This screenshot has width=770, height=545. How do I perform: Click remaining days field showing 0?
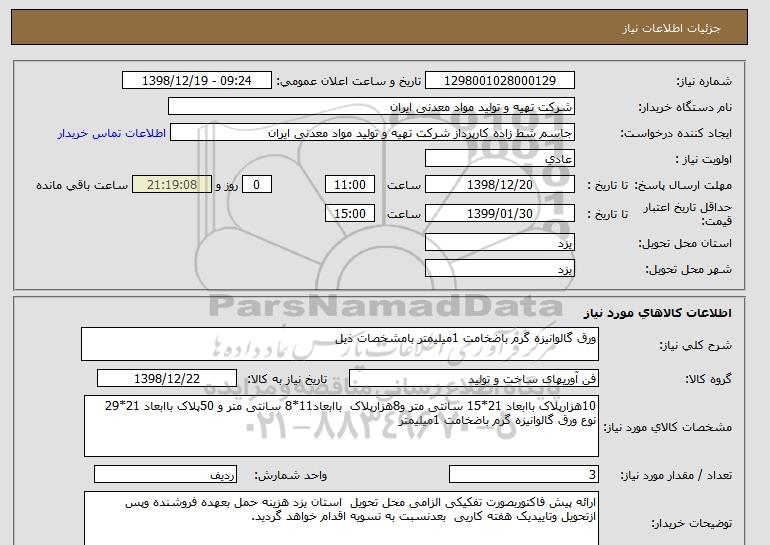[256, 185]
